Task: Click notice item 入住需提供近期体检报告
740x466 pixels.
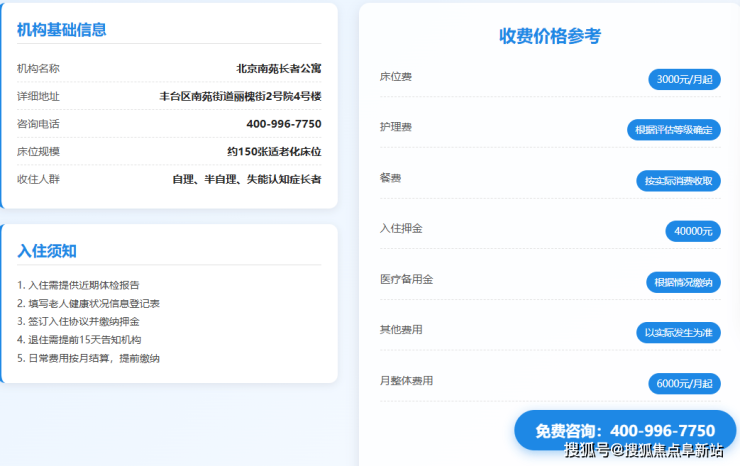Action: (78, 285)
